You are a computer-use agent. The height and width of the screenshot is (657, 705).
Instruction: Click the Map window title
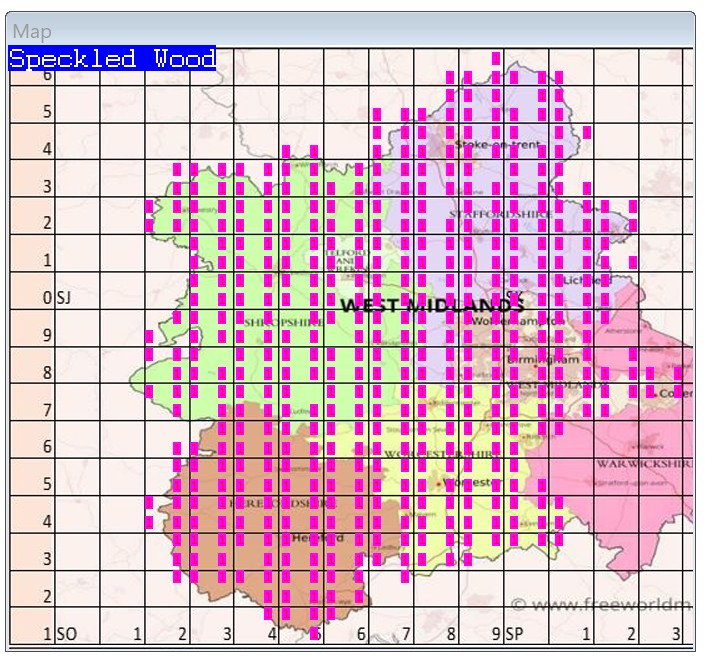pos(32,32)
